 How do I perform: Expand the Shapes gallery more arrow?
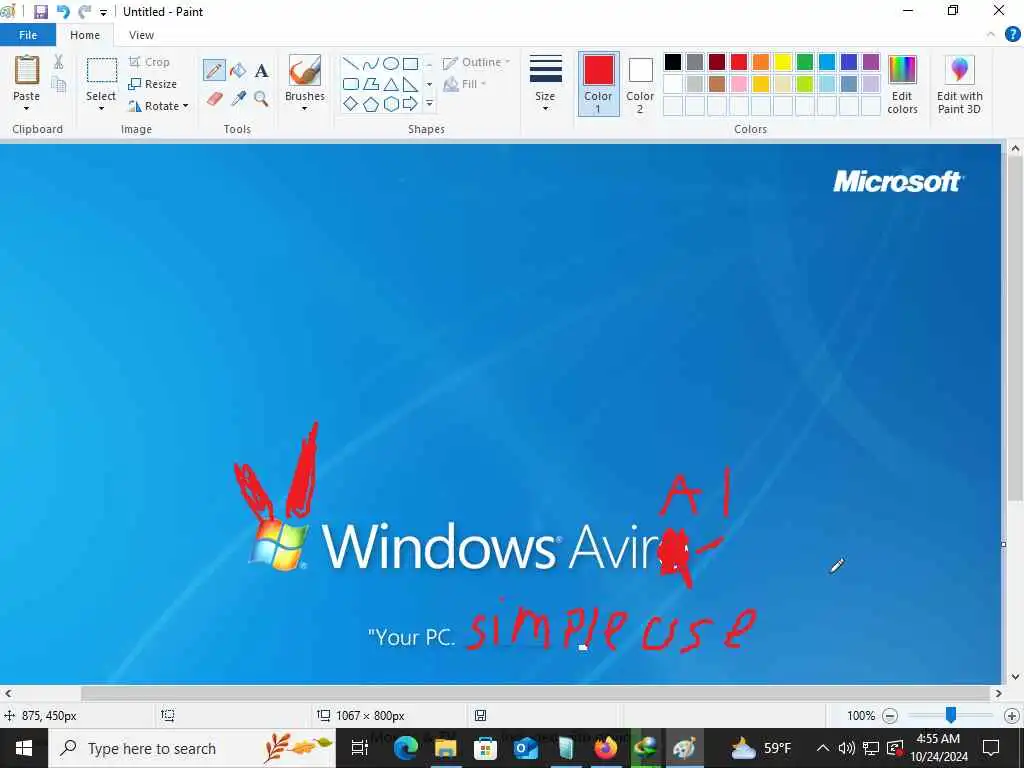(430, 104)
